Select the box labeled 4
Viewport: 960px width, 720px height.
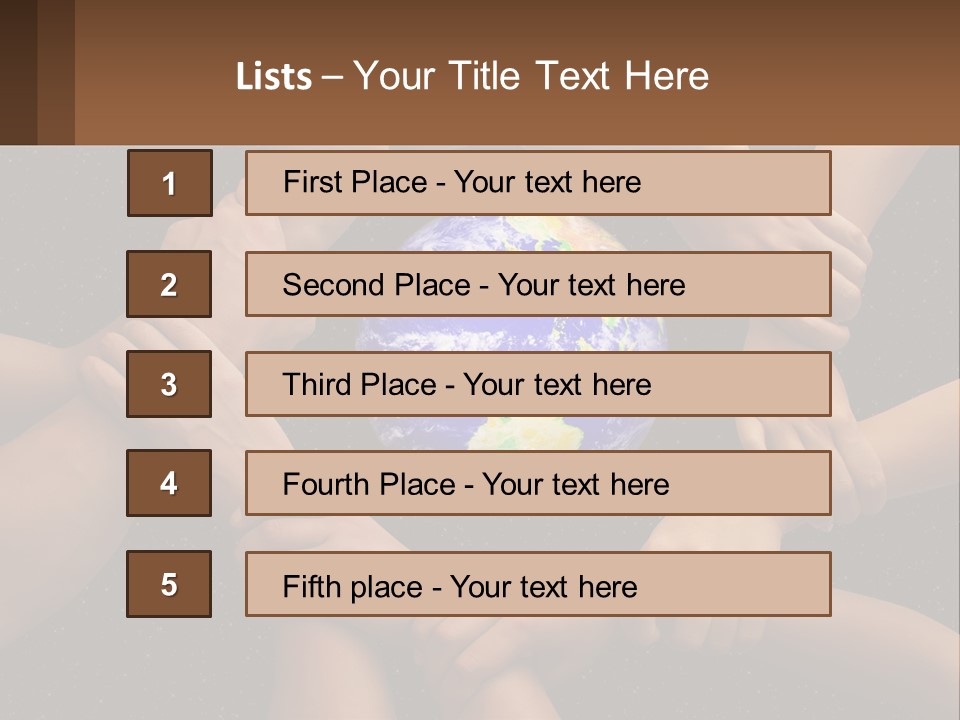(x=169, y=483)
